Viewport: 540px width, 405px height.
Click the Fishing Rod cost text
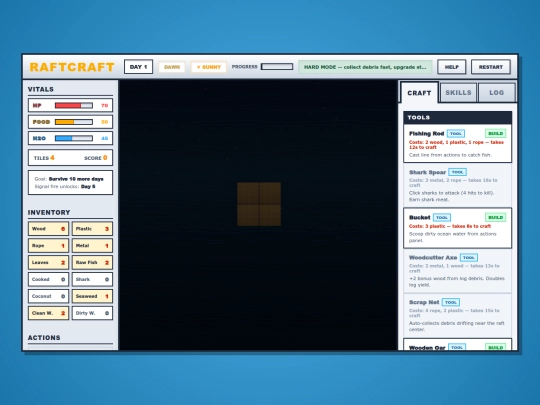click(456, 145)
